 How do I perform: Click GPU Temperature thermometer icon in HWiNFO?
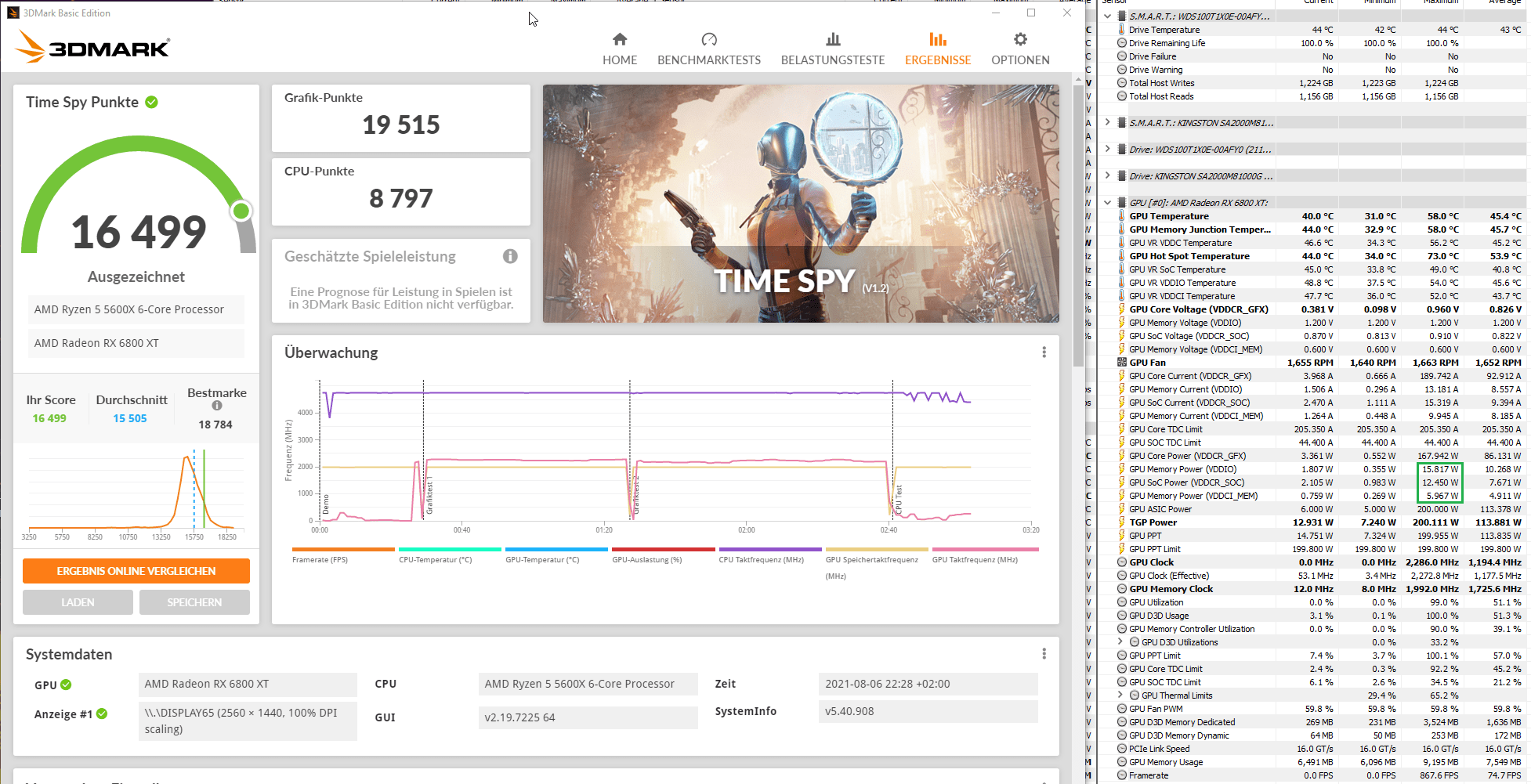coord(1122,216)
